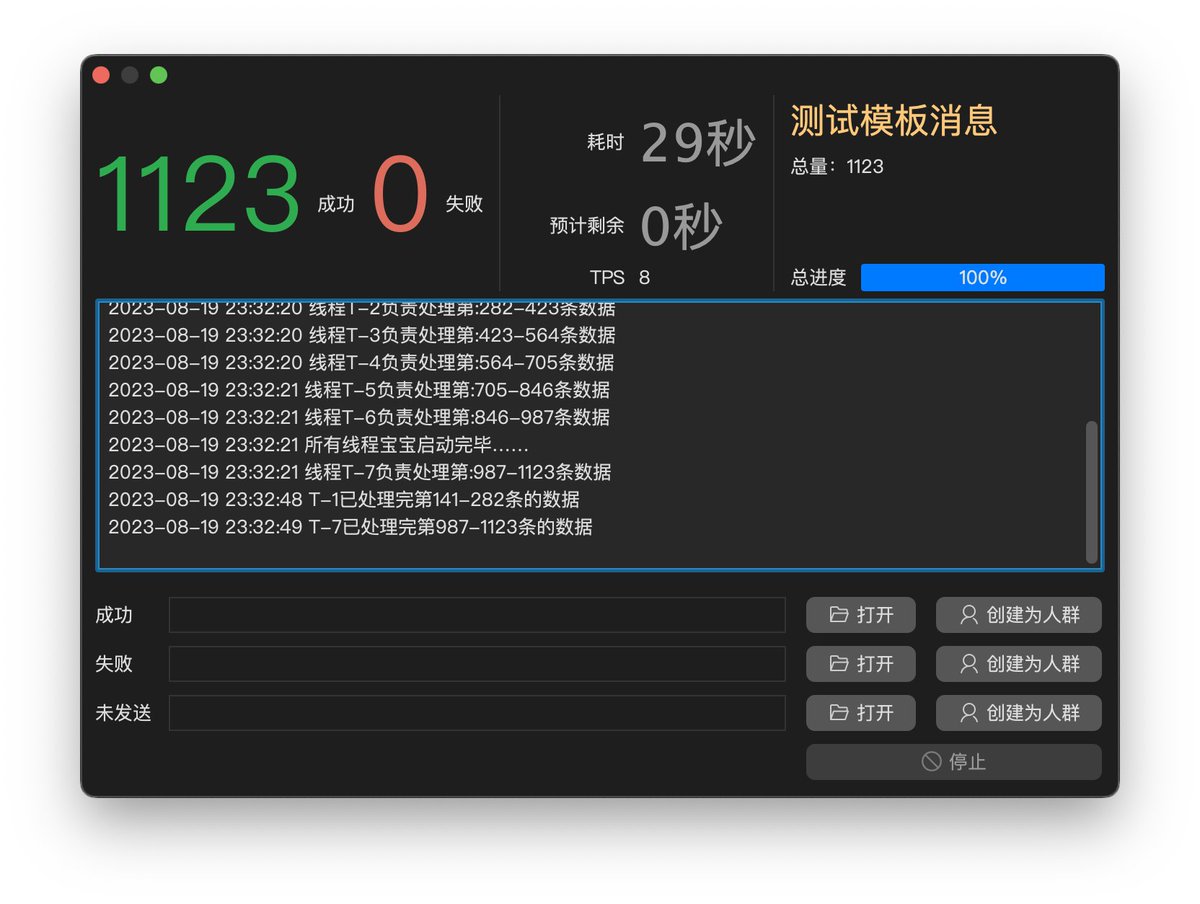
Task: Select log line T-1已处理完第141-282条的数据
Action: 344,499
